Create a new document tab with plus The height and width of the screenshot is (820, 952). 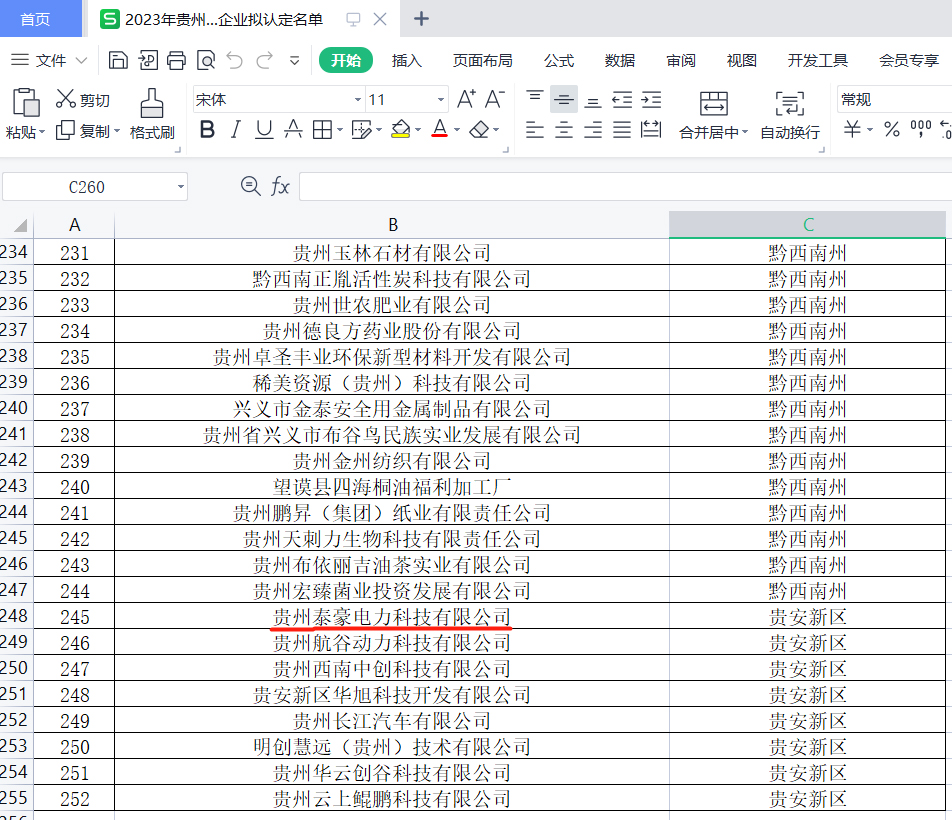coord(421,19)
